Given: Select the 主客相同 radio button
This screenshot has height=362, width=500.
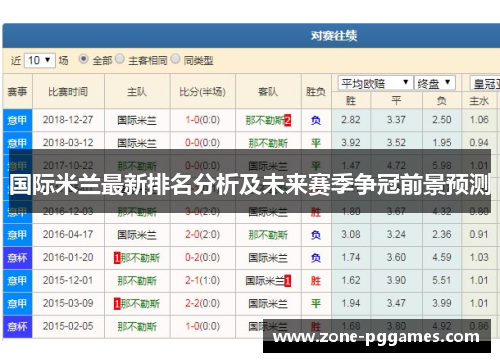Looking at the screenshot, I should [120, 59].
